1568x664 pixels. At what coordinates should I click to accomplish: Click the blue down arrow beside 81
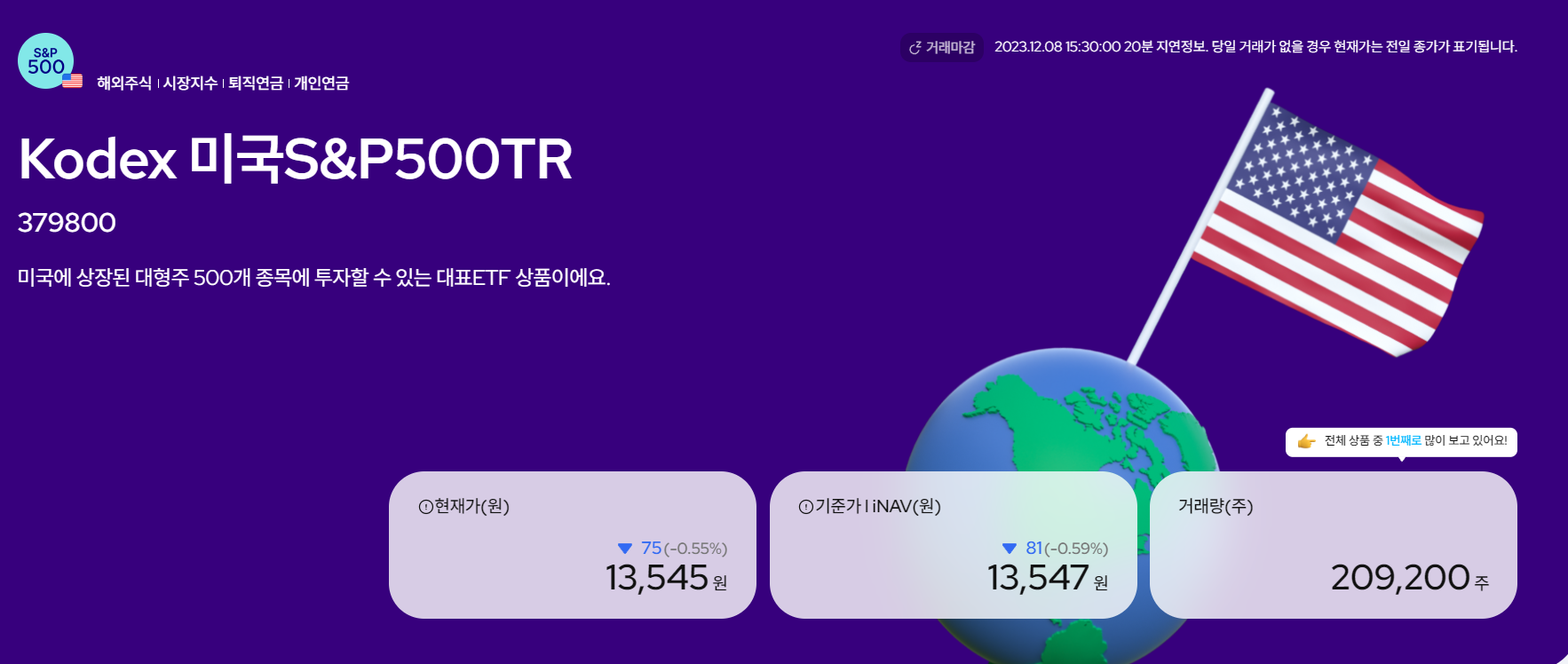pyautogui.click(x=1010, y=549)
